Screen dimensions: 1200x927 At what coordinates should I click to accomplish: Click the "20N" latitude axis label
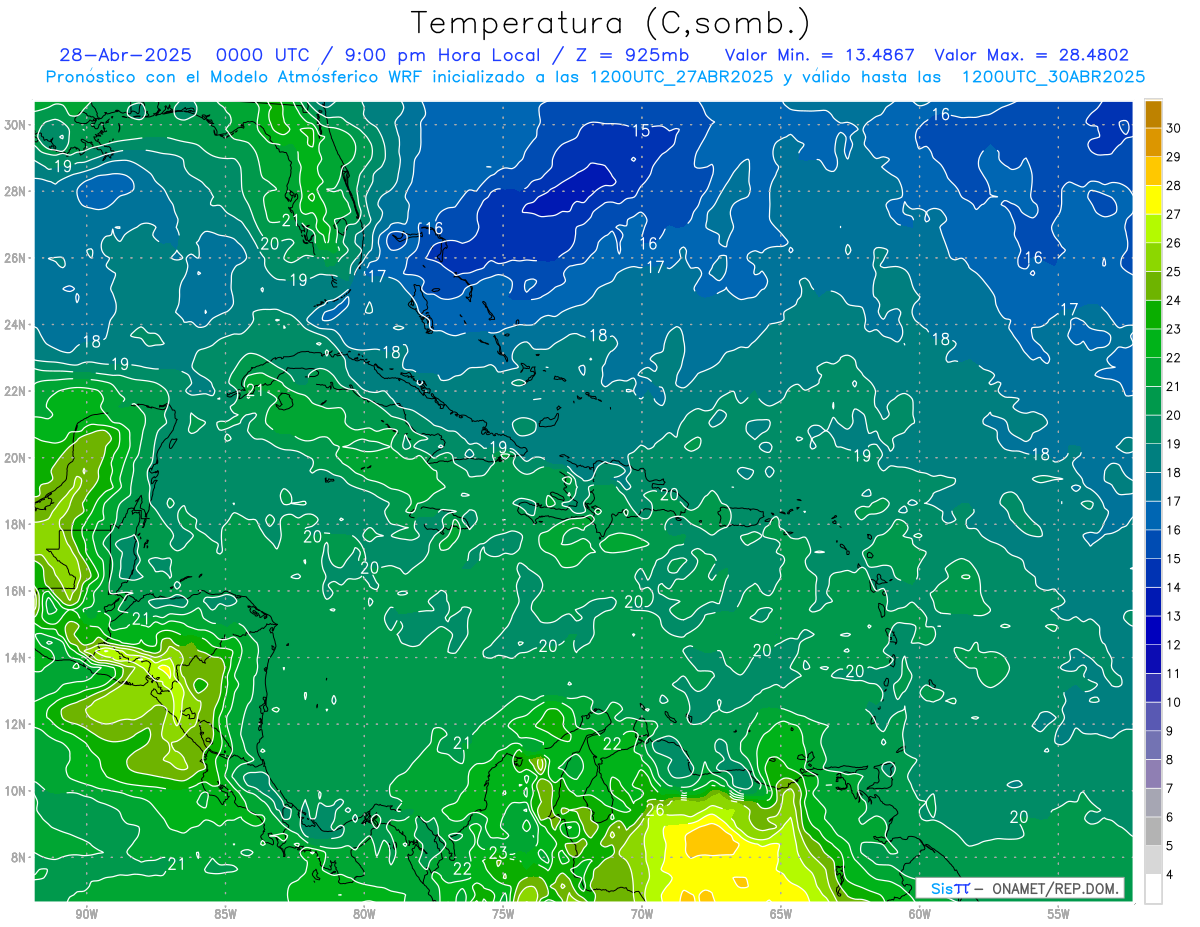[x=16, y=458]
